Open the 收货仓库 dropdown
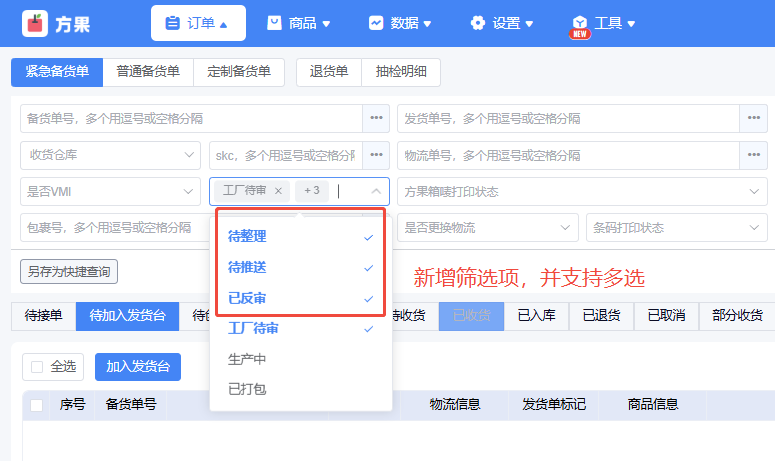This screenshot has width=775, height=461. coord(110,155)
